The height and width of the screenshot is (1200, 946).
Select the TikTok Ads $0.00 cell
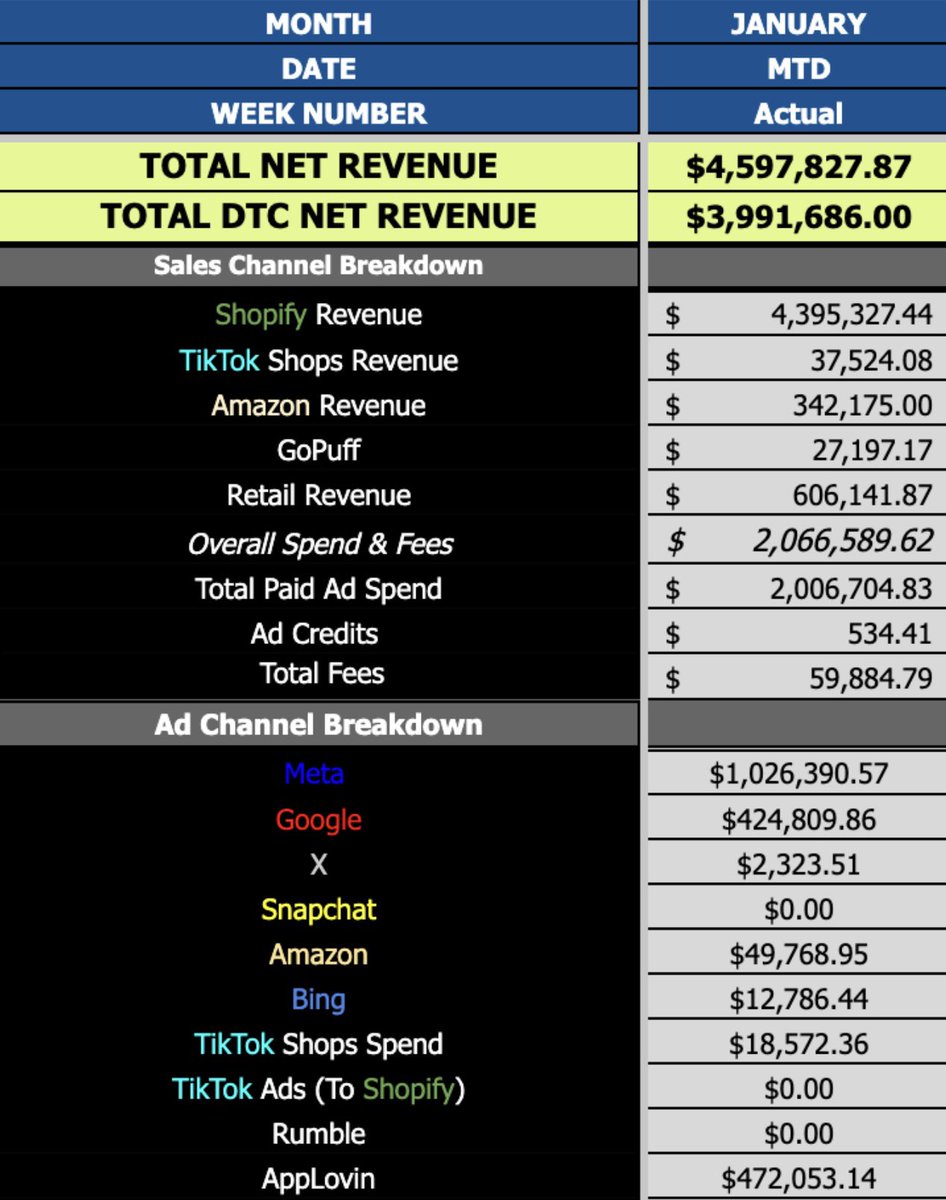(x=797, y=1089)
